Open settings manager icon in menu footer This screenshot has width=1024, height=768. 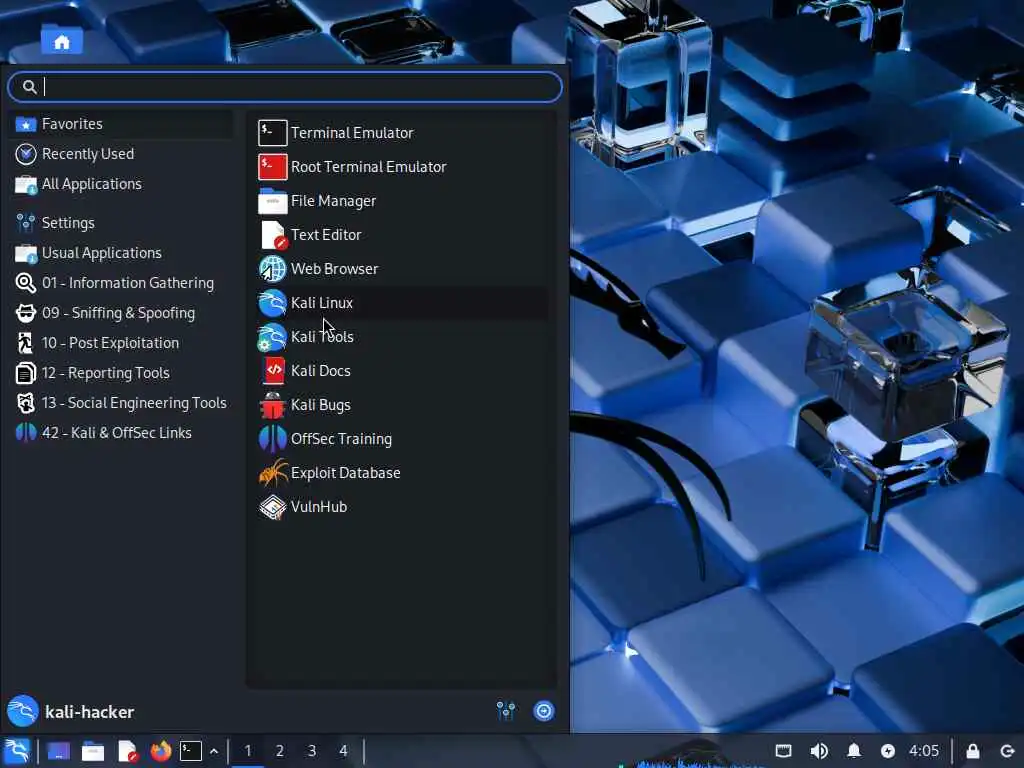click(x=506, y=711)
